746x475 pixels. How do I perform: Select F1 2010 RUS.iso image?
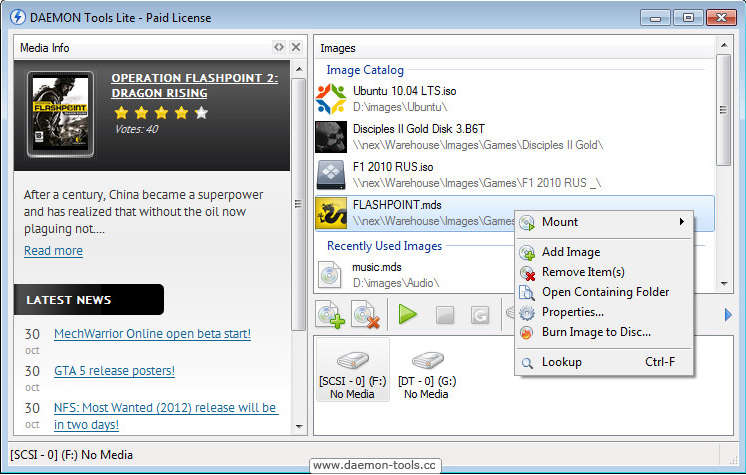[515, 175]
